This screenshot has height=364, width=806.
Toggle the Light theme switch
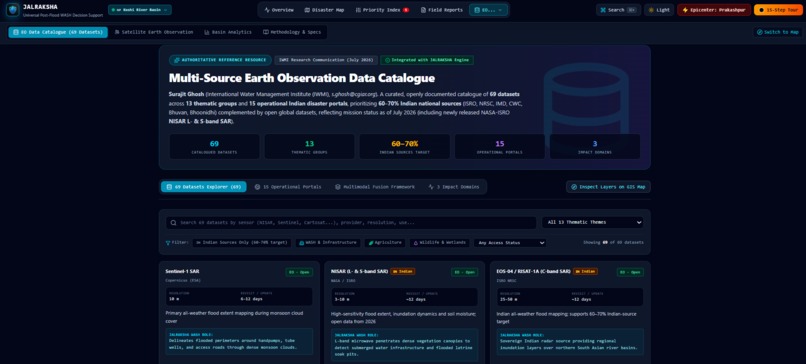coord(659,10)
